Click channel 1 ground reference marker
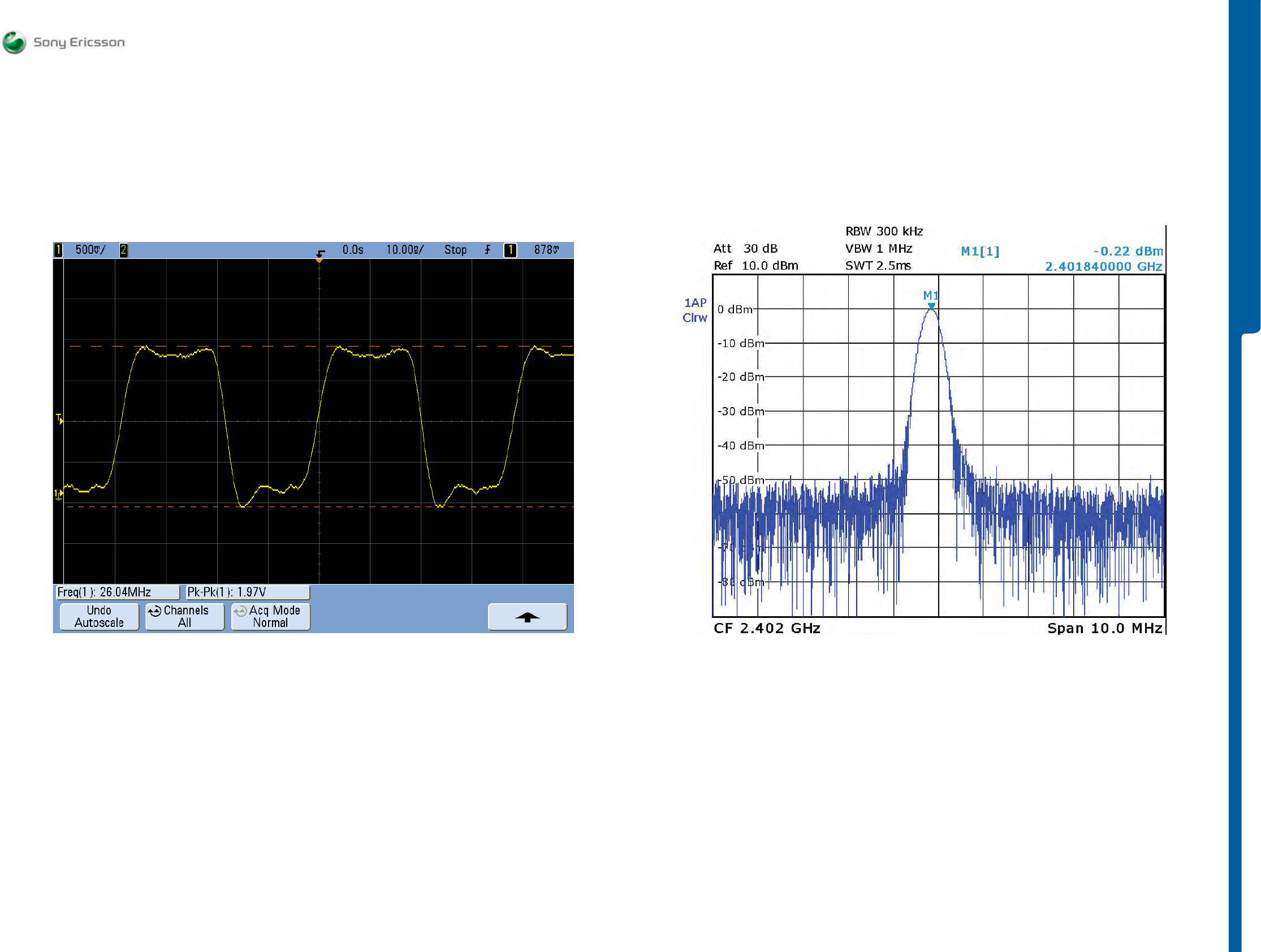 point(58,494)
